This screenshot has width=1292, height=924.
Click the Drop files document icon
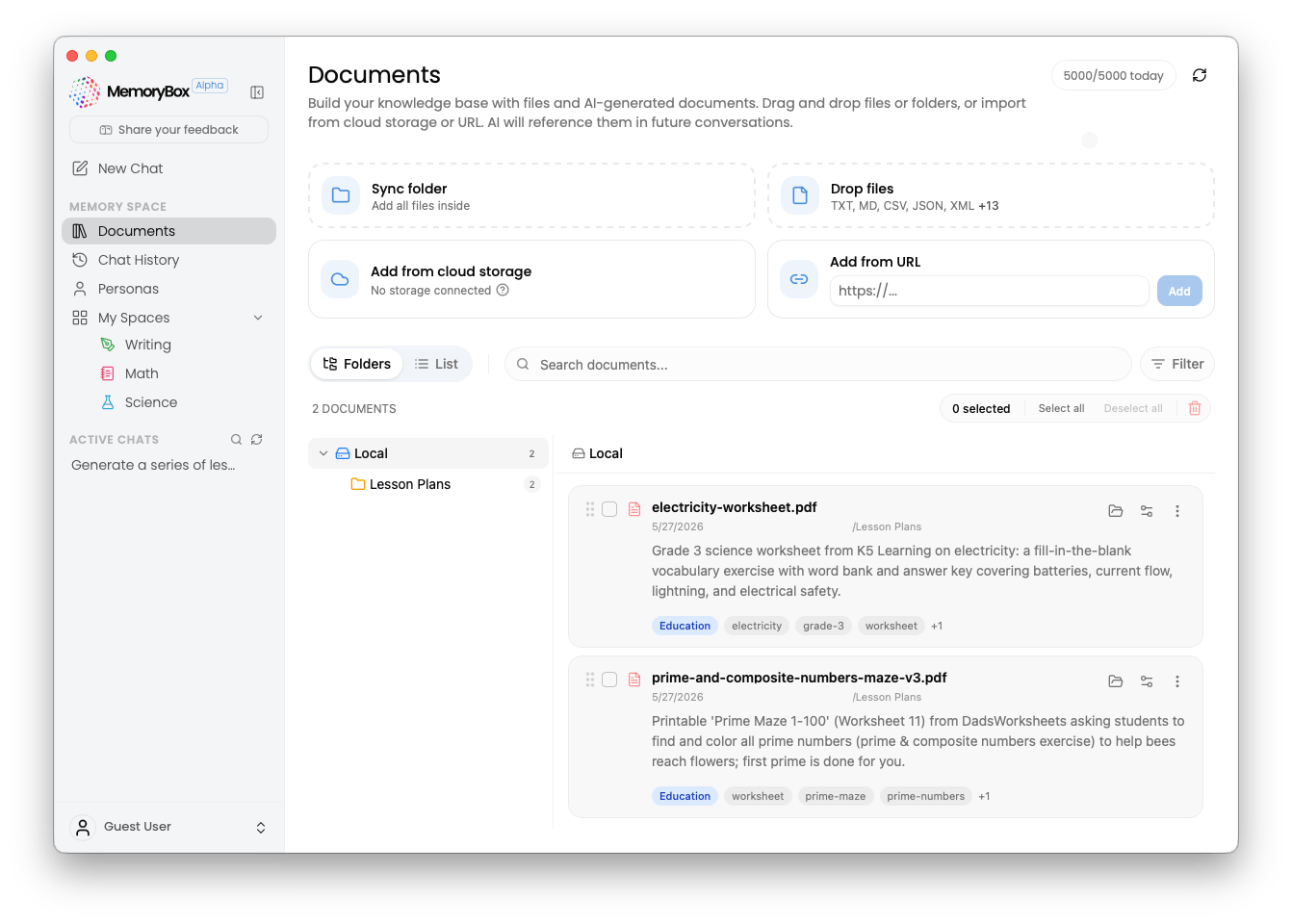pyautogui.click(x=800, y=195)
